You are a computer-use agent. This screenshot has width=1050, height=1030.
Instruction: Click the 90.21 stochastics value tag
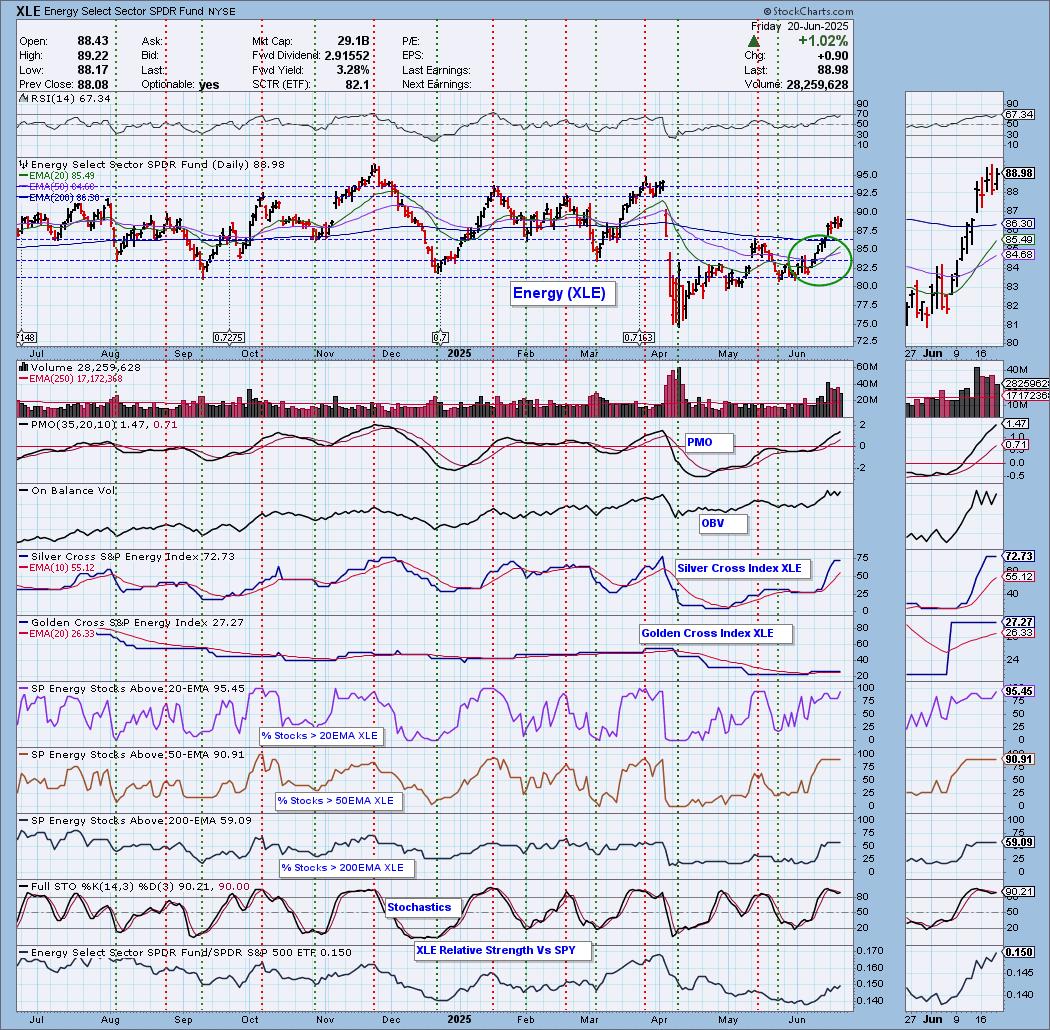(1019, 891)
